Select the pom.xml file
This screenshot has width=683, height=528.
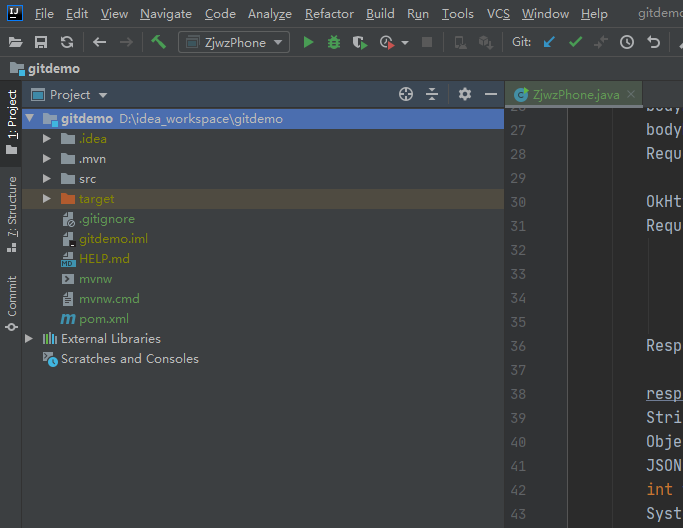coord(104,319)
